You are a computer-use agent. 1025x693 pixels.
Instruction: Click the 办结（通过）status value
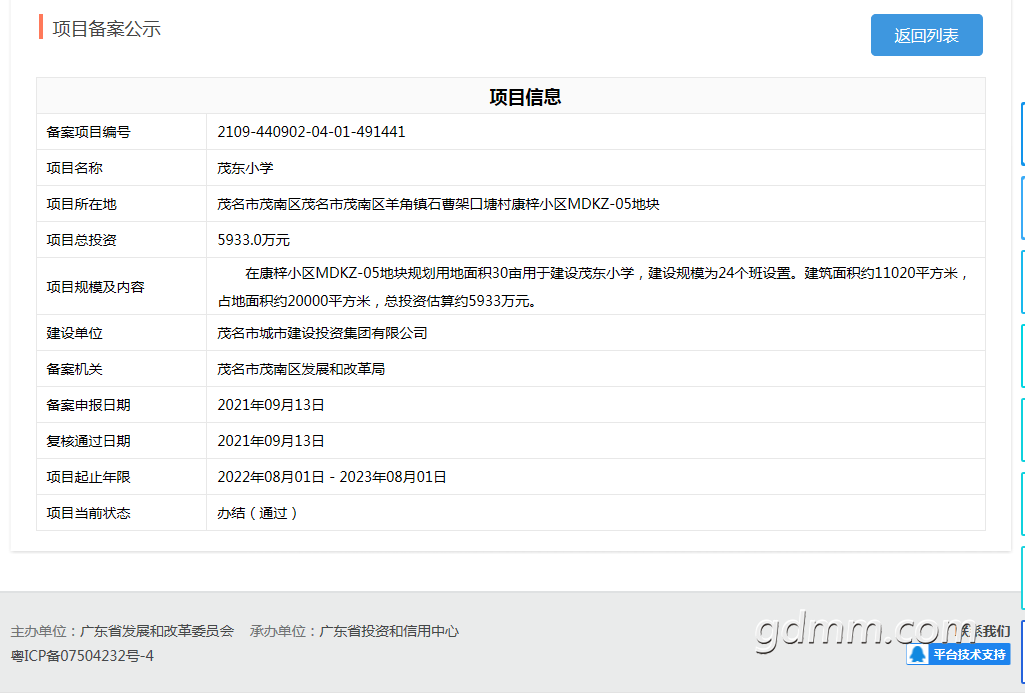tap(259, 513)
